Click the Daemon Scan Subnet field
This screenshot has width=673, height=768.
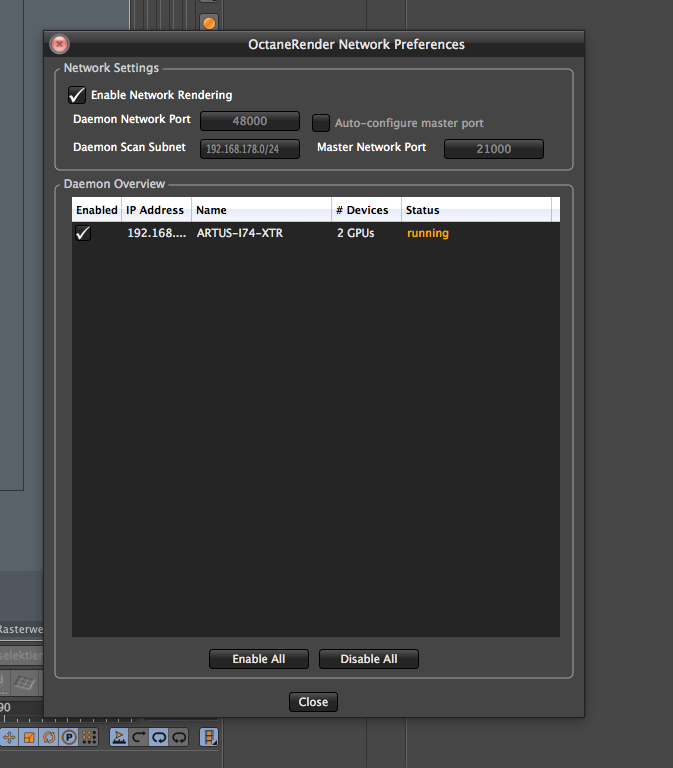250,149
